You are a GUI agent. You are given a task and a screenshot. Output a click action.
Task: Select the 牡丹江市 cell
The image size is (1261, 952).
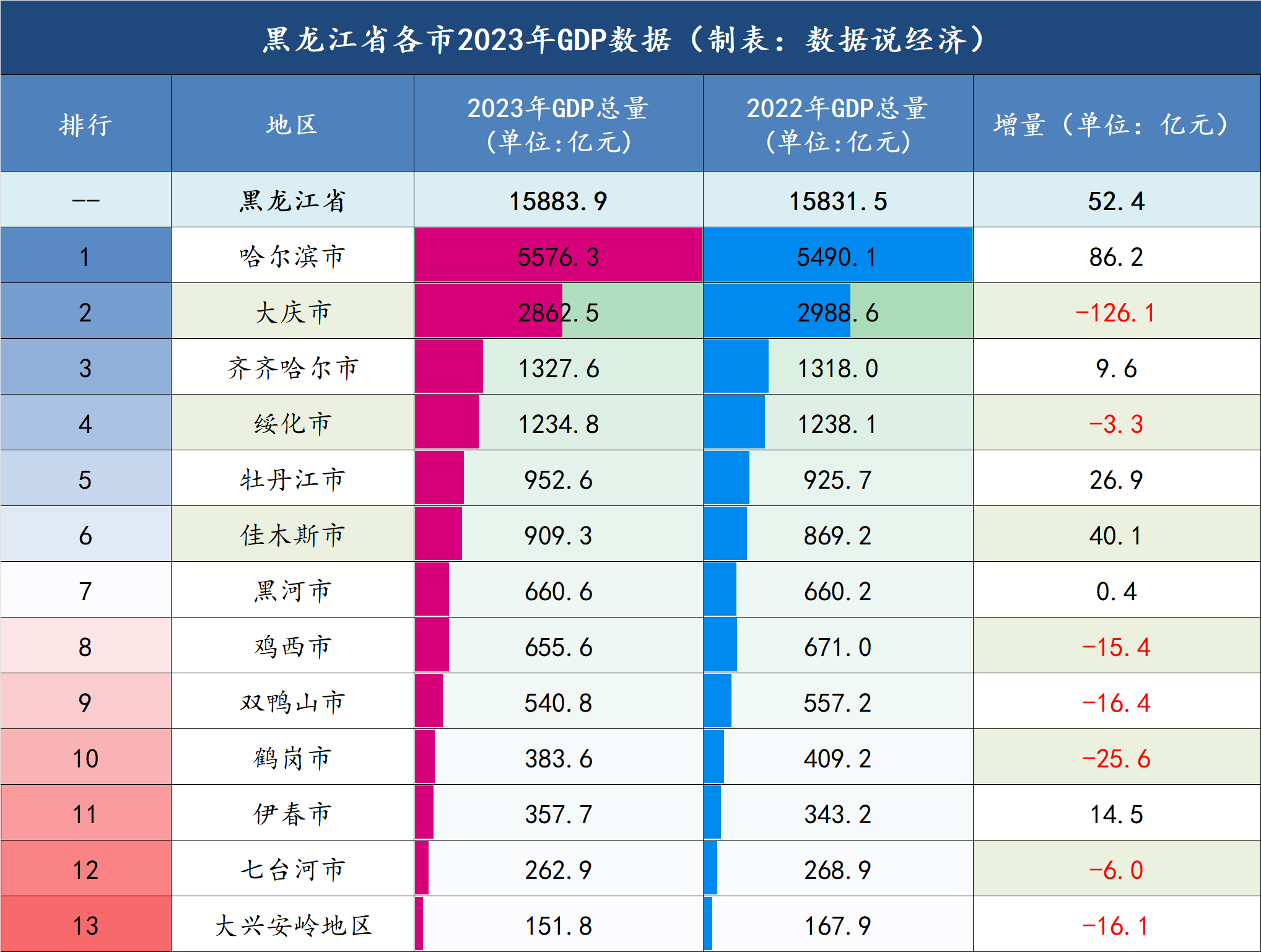[x=292, y=479]
